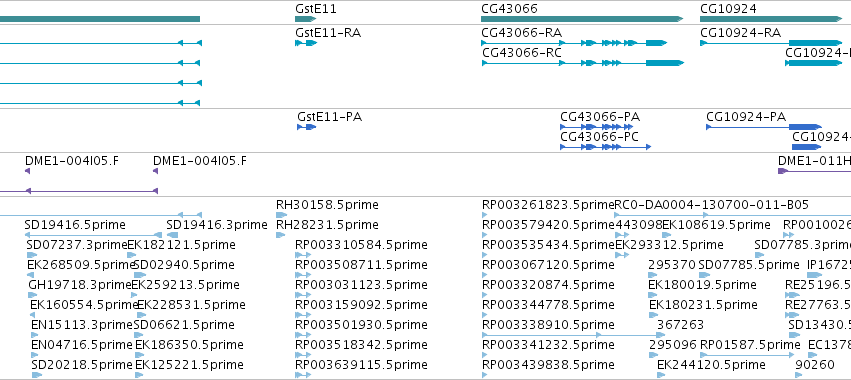This screenshot has width=851, height=380.
Task: Click the CG43066-RA transcript feature
Action: (x=574, y=43)
